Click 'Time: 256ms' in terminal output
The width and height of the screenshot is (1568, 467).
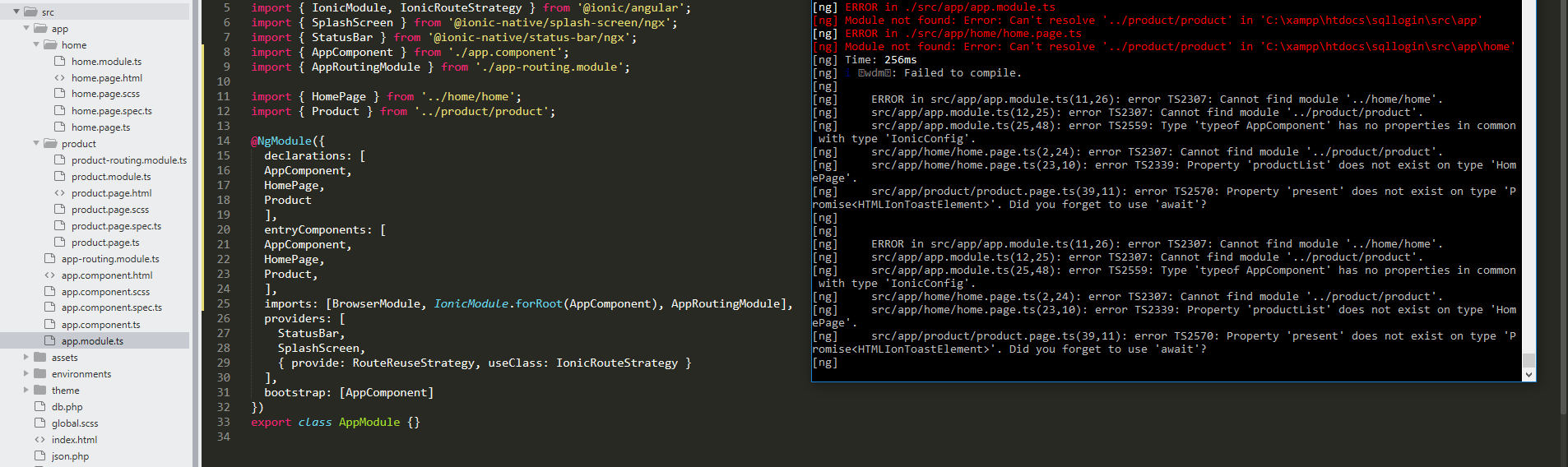[x=880, y=59]
